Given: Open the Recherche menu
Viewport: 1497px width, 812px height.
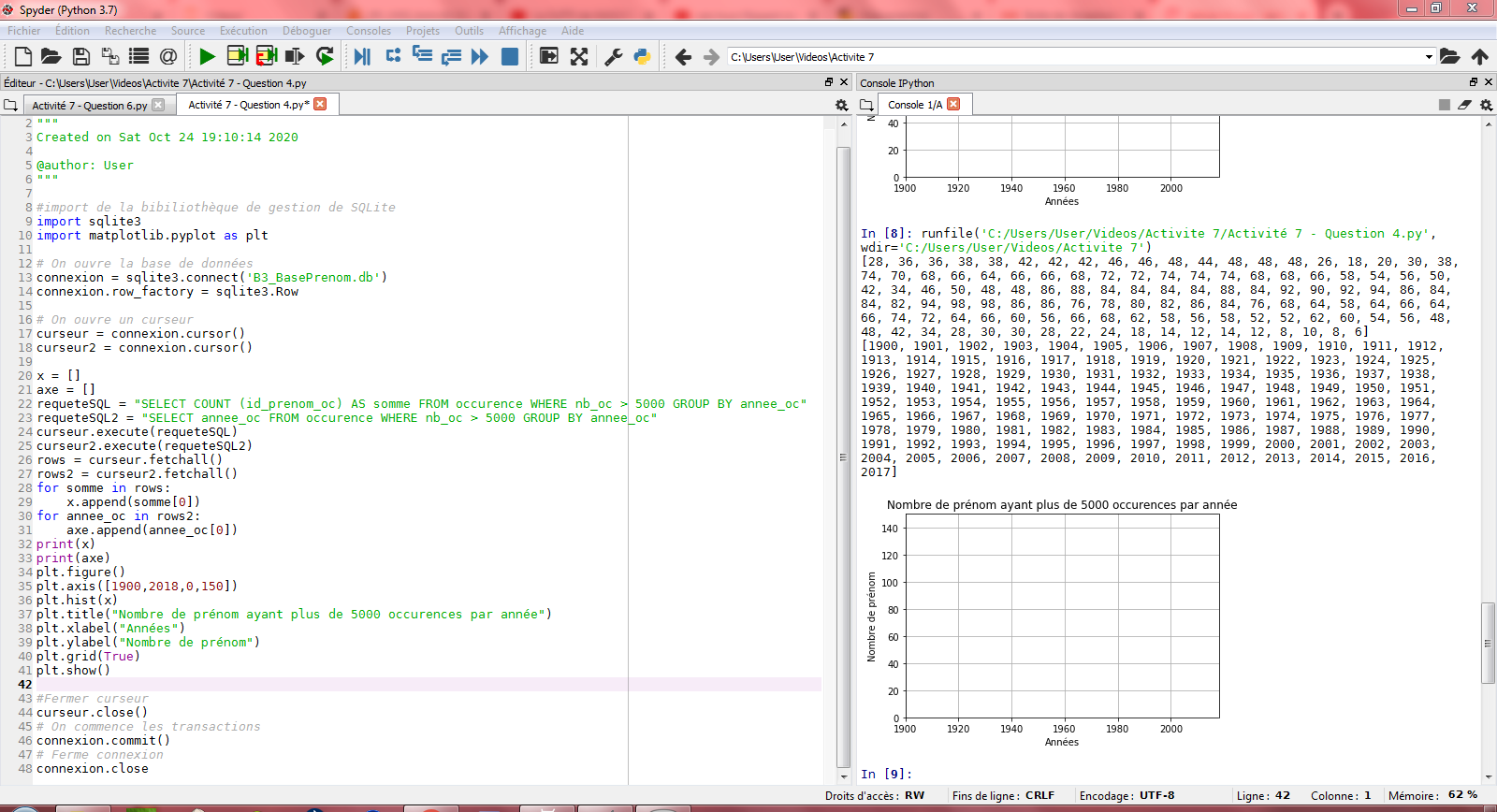Looking at the screenshot, I should 131,31.
